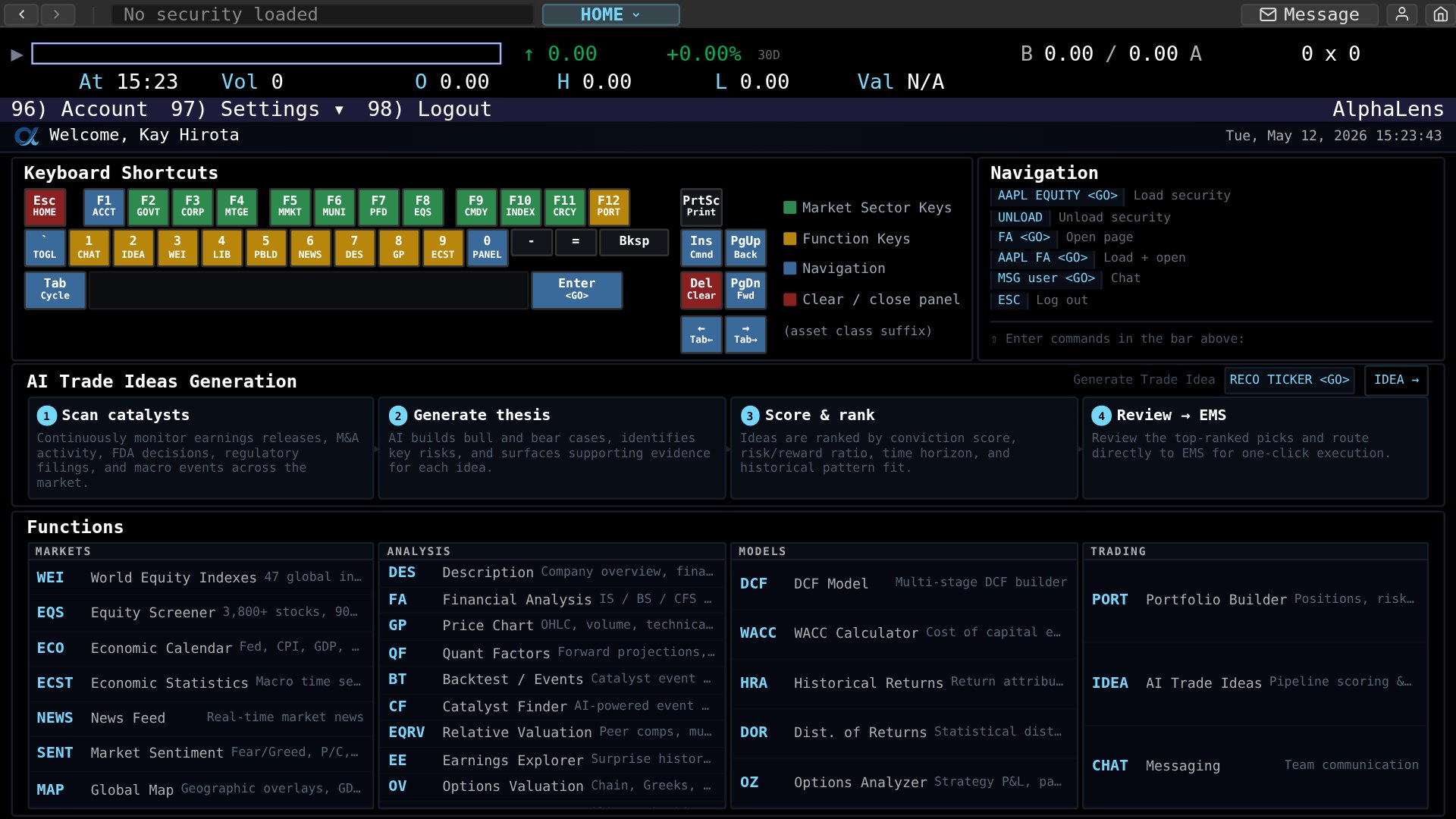Screen dimensions: 1456x819
Task: Click the 3 WEI function key
Action: tap(177, 247)
